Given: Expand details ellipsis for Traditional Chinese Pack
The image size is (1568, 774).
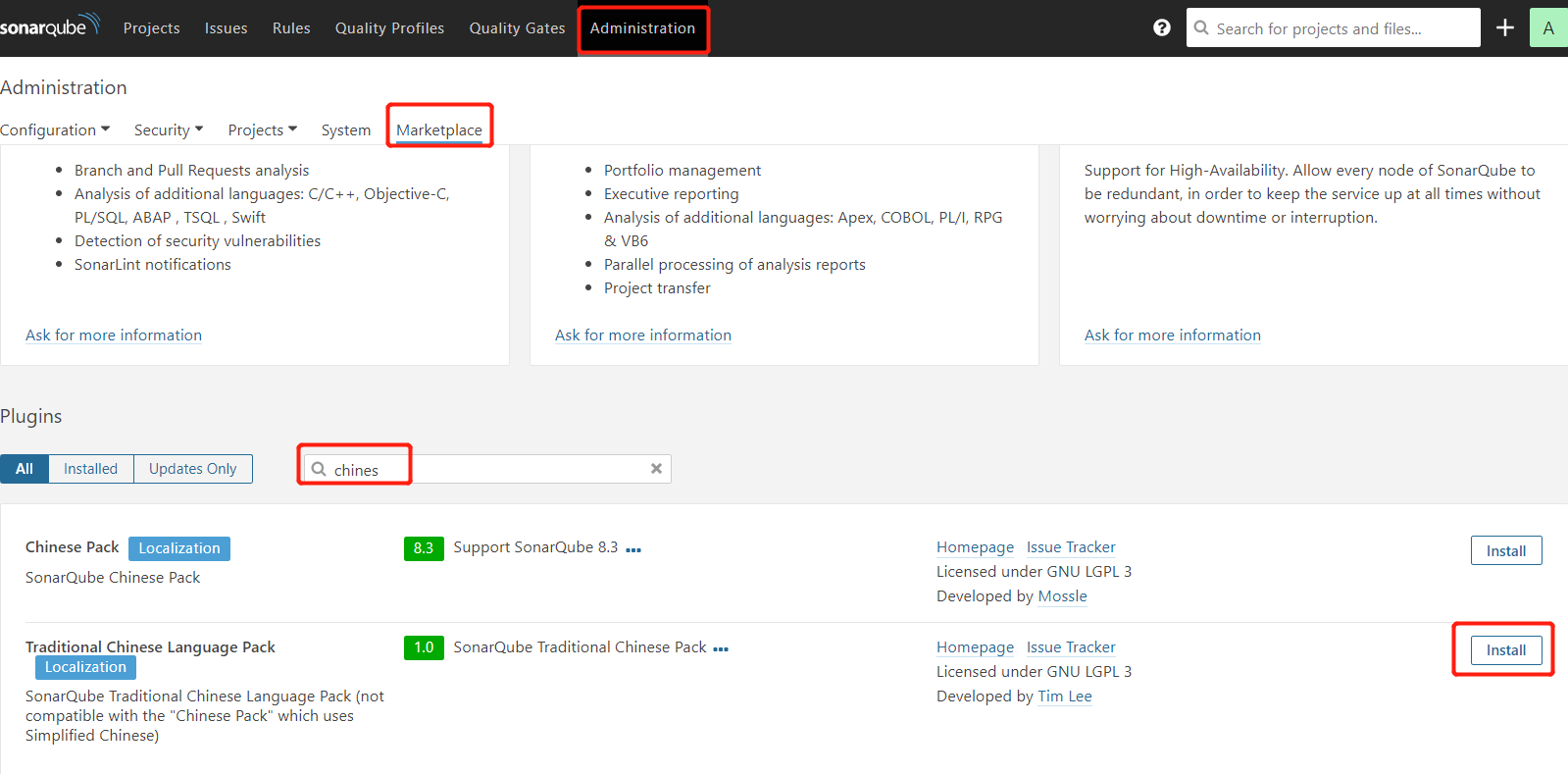Looking at the screenshot, I should (721, 649).
